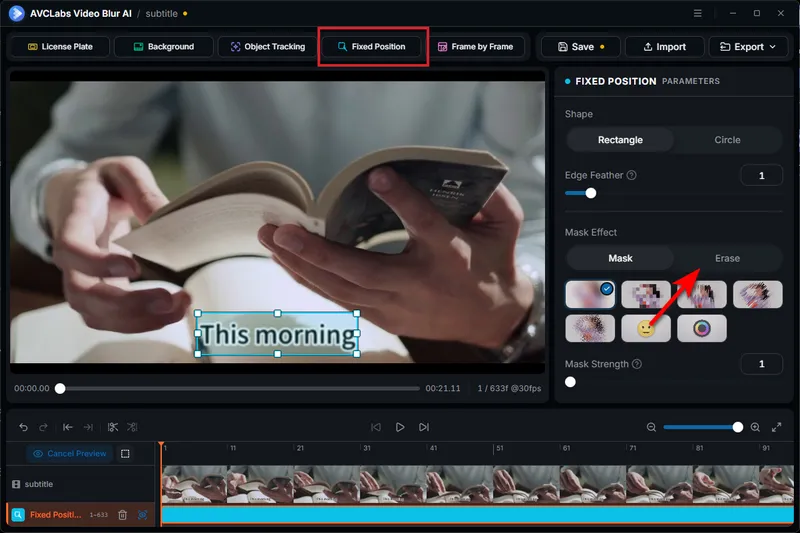Split the clip with the scissors tool
This screenshot has width=800, height=533.
tap(113, 427)
